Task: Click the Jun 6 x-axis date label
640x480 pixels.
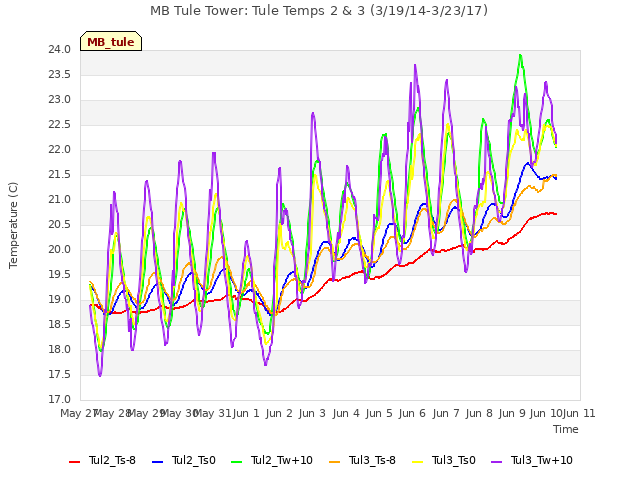Action: [x=412, y=413]
